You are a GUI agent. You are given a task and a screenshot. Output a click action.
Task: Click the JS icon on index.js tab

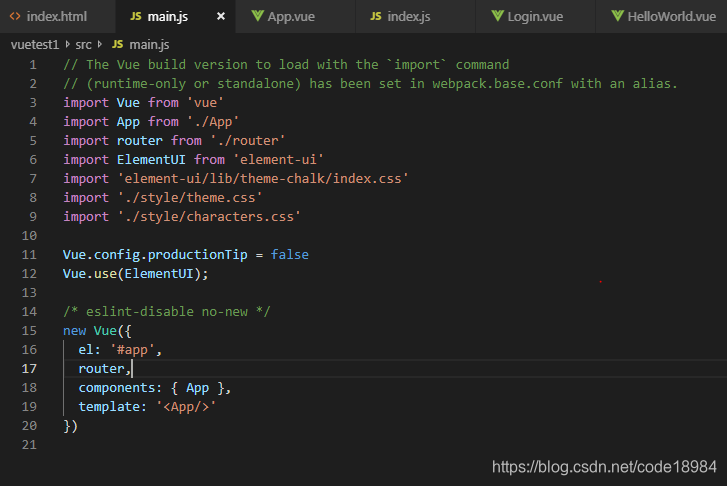(x=376, y=16)
